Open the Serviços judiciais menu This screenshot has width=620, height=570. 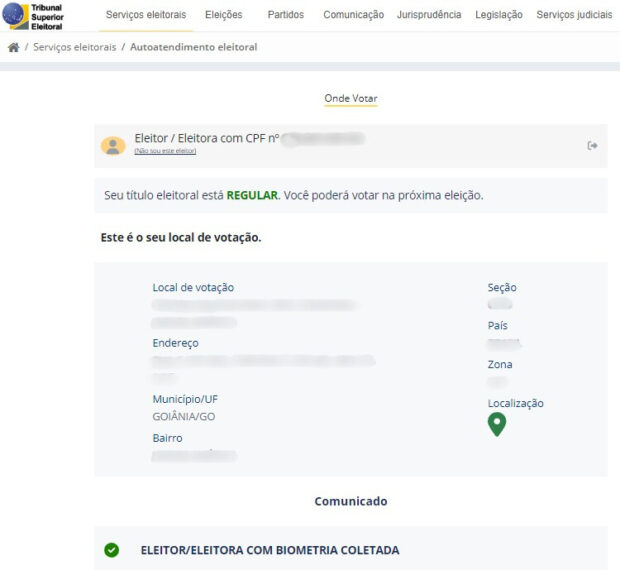click(x=574, y=15)
